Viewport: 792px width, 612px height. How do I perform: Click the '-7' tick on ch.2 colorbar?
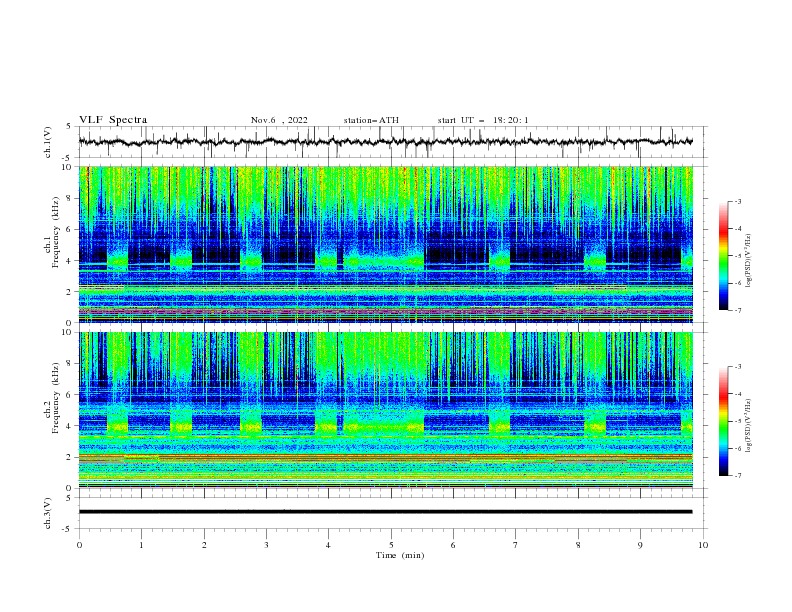point(737,476)
